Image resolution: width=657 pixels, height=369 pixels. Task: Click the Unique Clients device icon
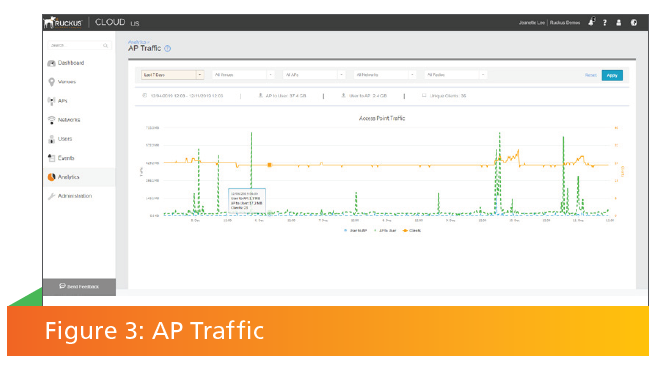point(424,95)
